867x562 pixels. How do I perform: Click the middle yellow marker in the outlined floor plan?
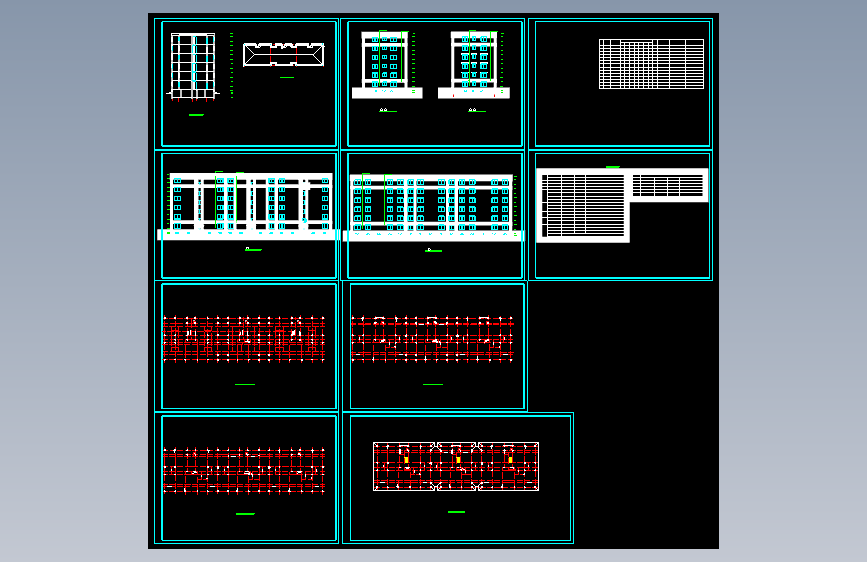click(458, 460)
